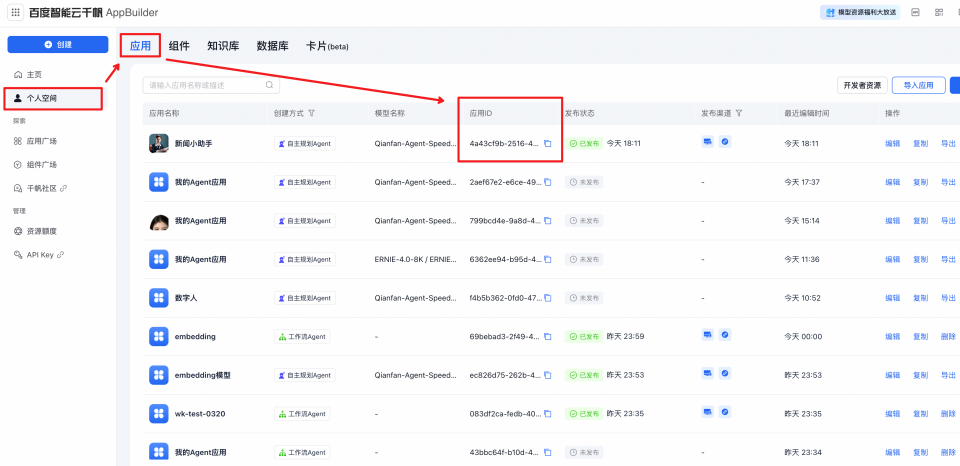Copy the 数字人 application ID

[x=548, y=298]
